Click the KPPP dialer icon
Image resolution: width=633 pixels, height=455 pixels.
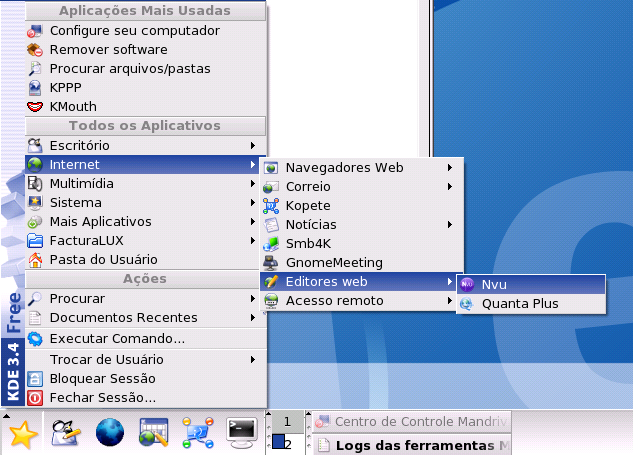(35, 88)
